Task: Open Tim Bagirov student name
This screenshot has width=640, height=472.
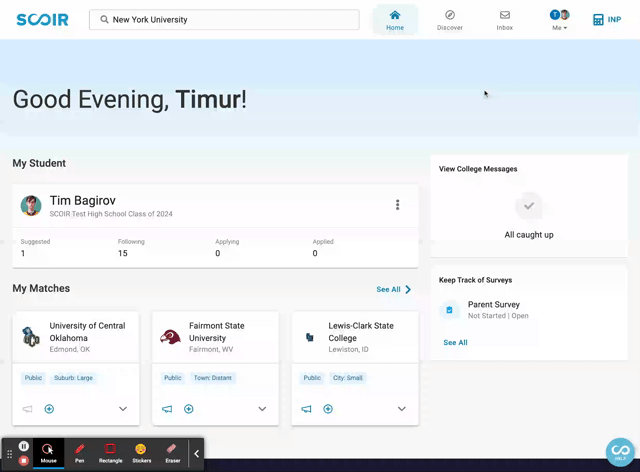Action: click(x=82, y=200)
